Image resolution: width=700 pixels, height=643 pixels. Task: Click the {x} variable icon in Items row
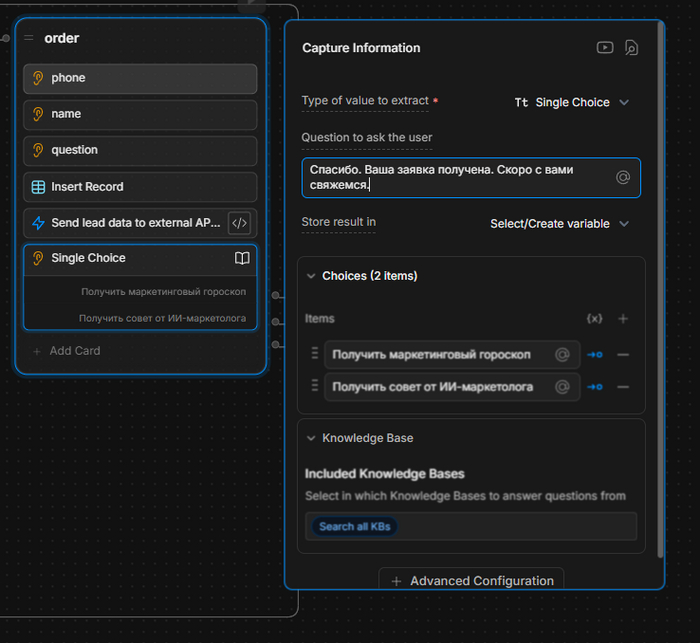pyautogui.click(x=594, y=319)
